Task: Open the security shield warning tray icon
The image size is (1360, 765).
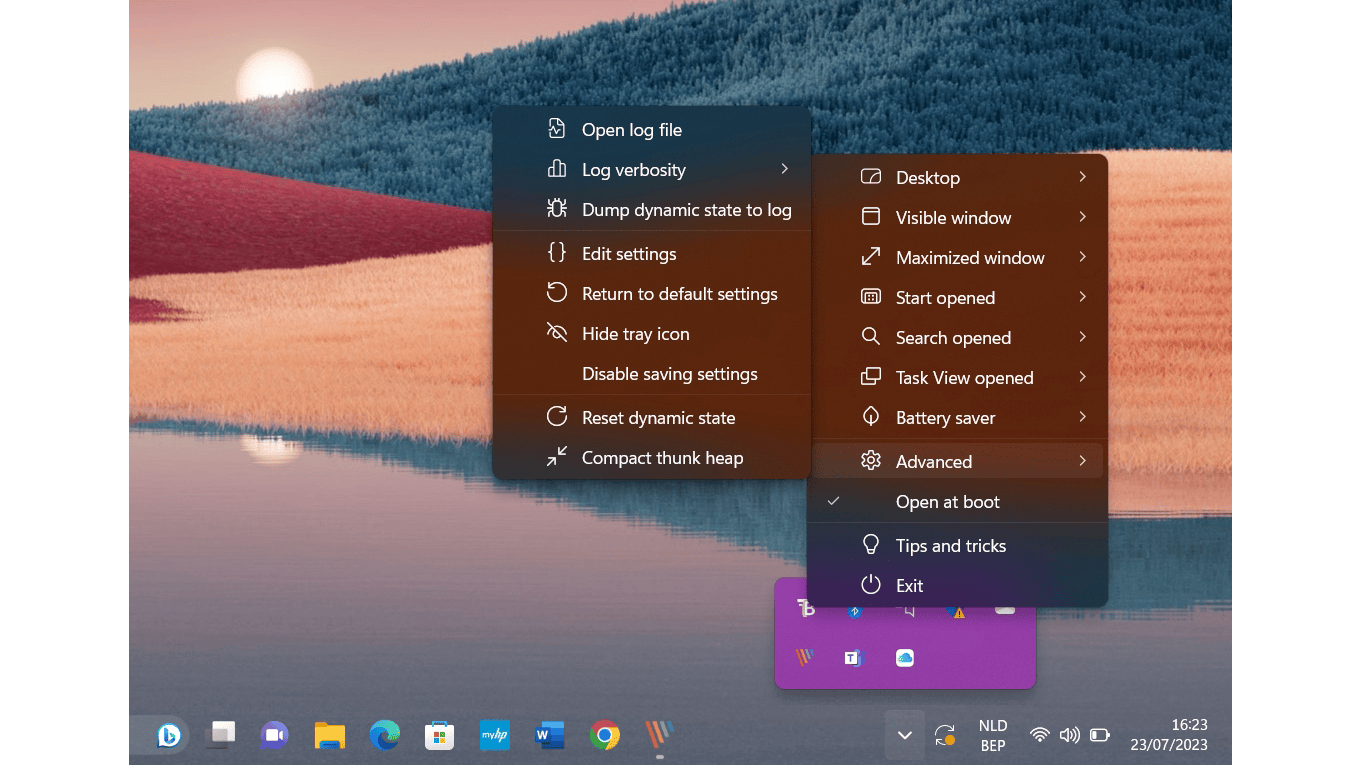Action: [x=957, y=611]
